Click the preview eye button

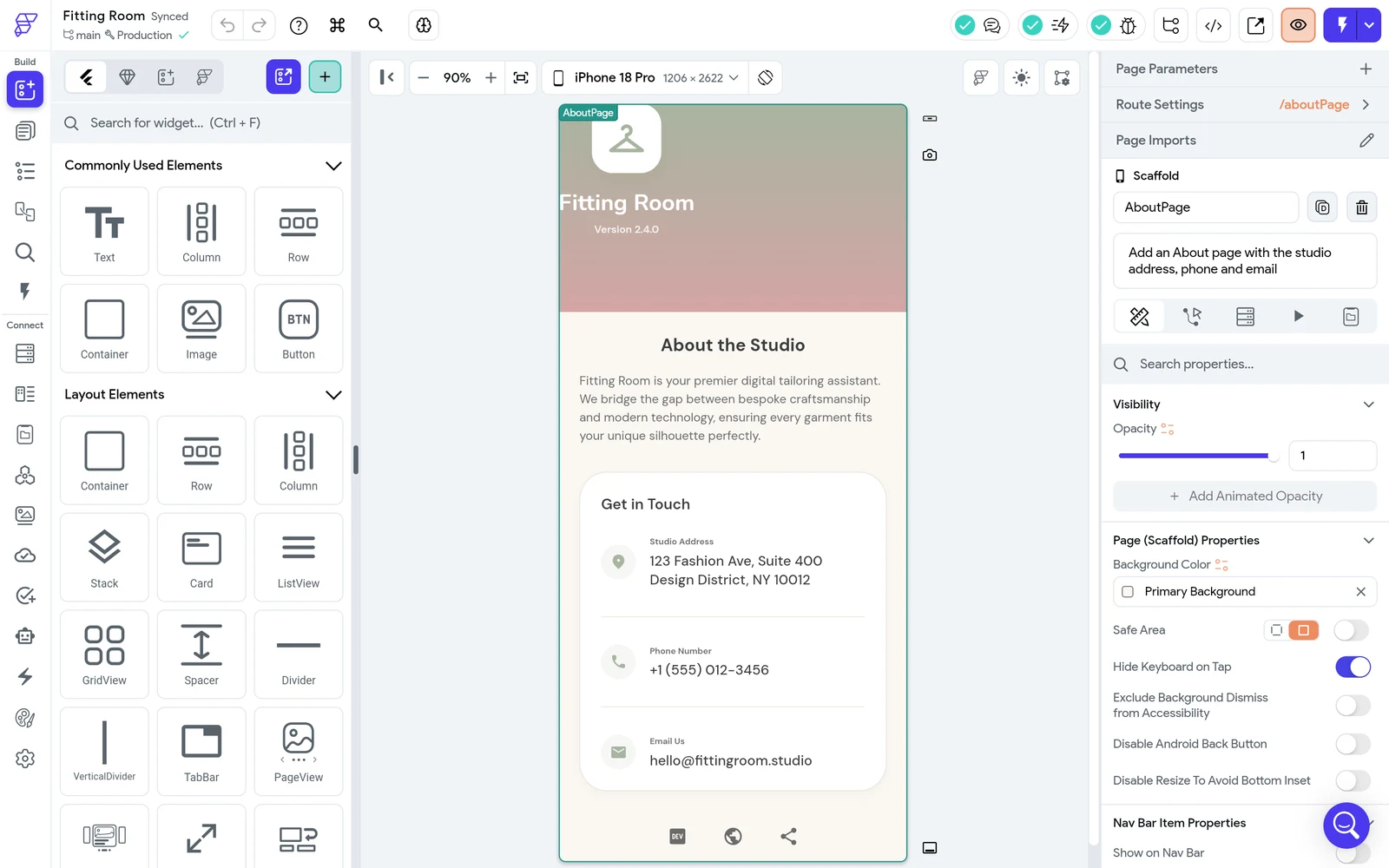1298,25
